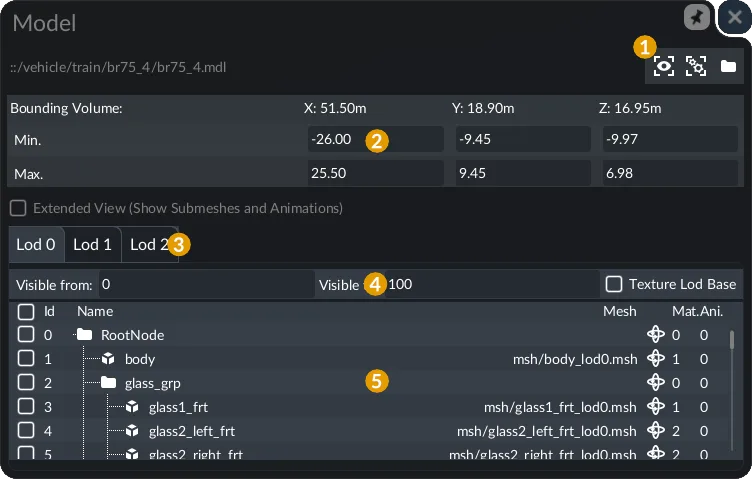This screenshot has height=479, width=752.
Task: Click the Mesh column header
Action: tap(620, 311)
